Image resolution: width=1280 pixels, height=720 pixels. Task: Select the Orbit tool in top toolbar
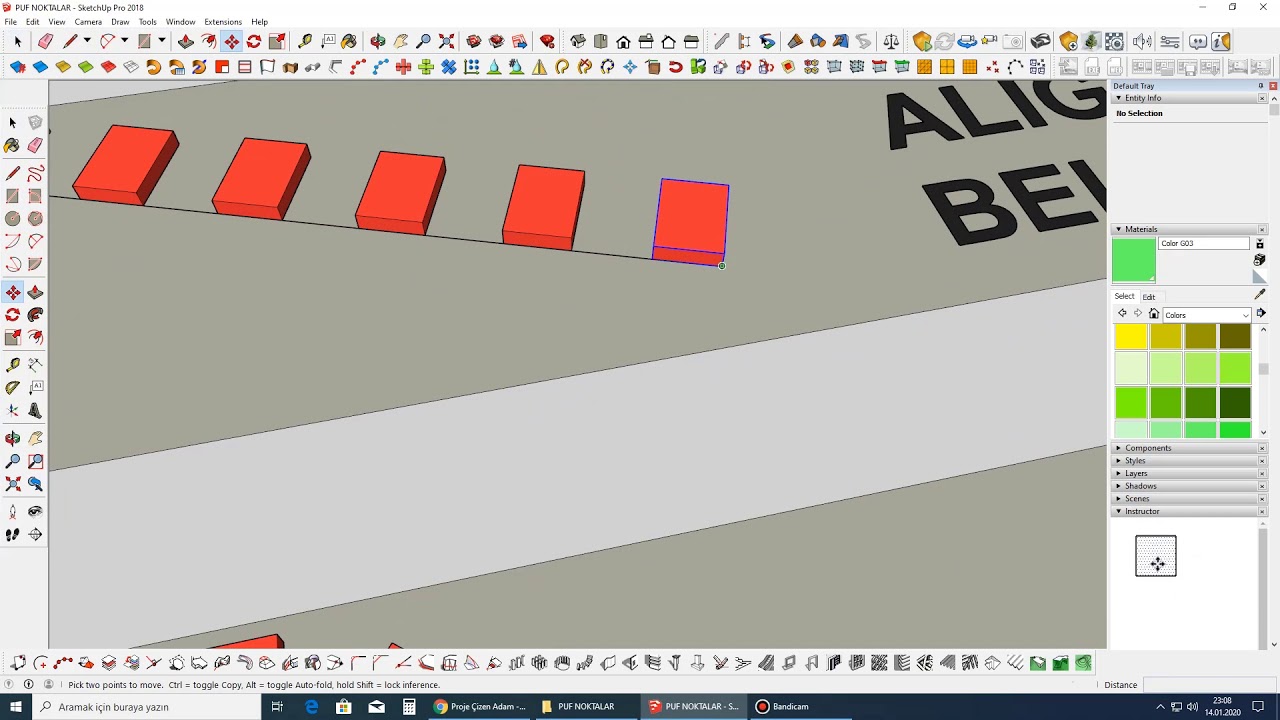click(x=378, y=41)
